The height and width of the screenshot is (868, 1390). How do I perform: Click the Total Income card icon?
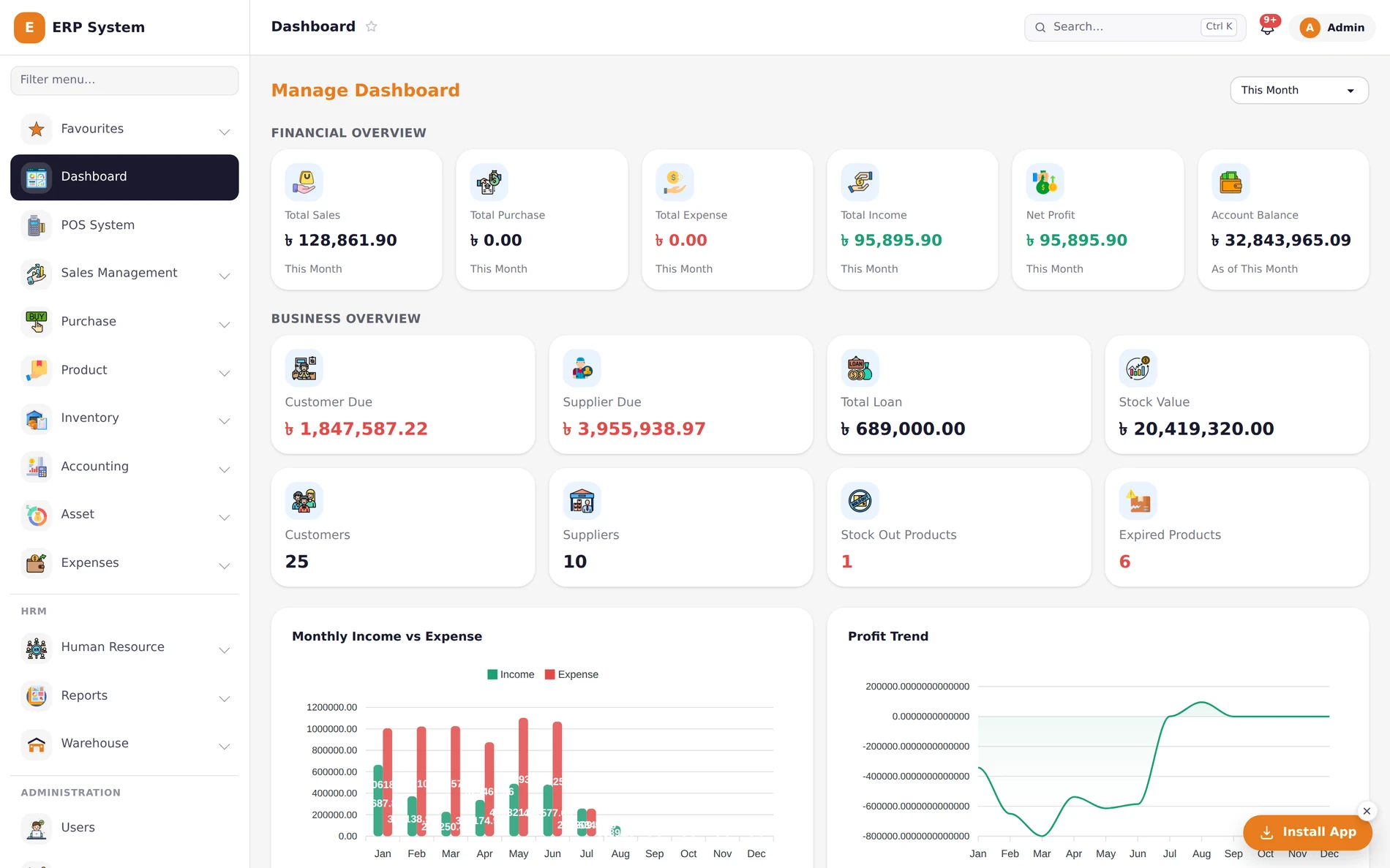point(860,182)
